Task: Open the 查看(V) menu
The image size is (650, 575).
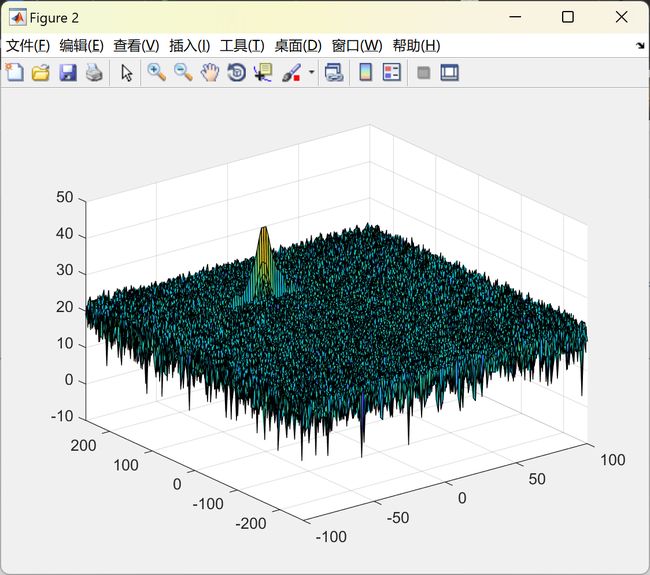Action: click(136, 46)
